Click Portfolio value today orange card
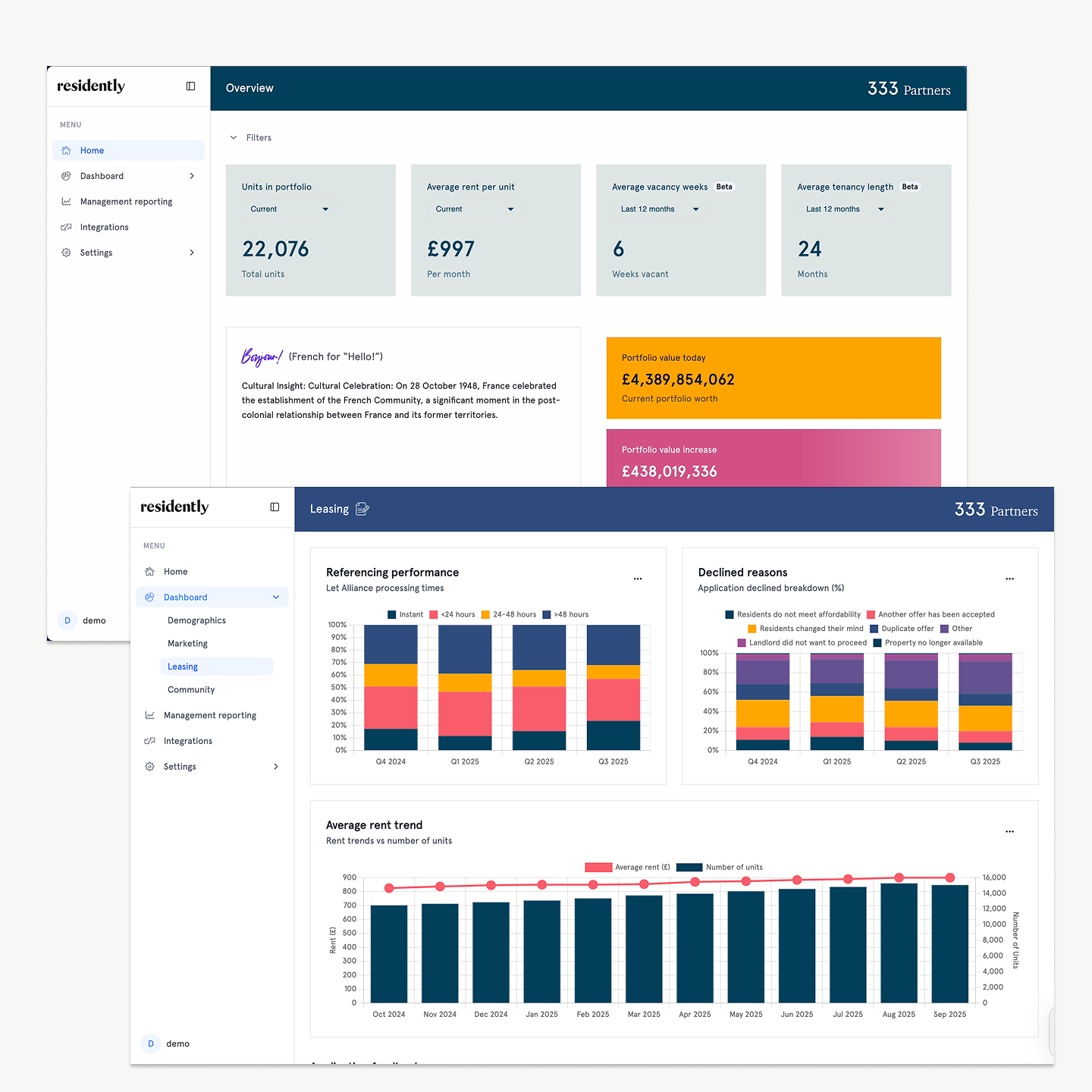Image resolution: width=1092 pixels, height=1092 pixels. click(x=773, y=378)
